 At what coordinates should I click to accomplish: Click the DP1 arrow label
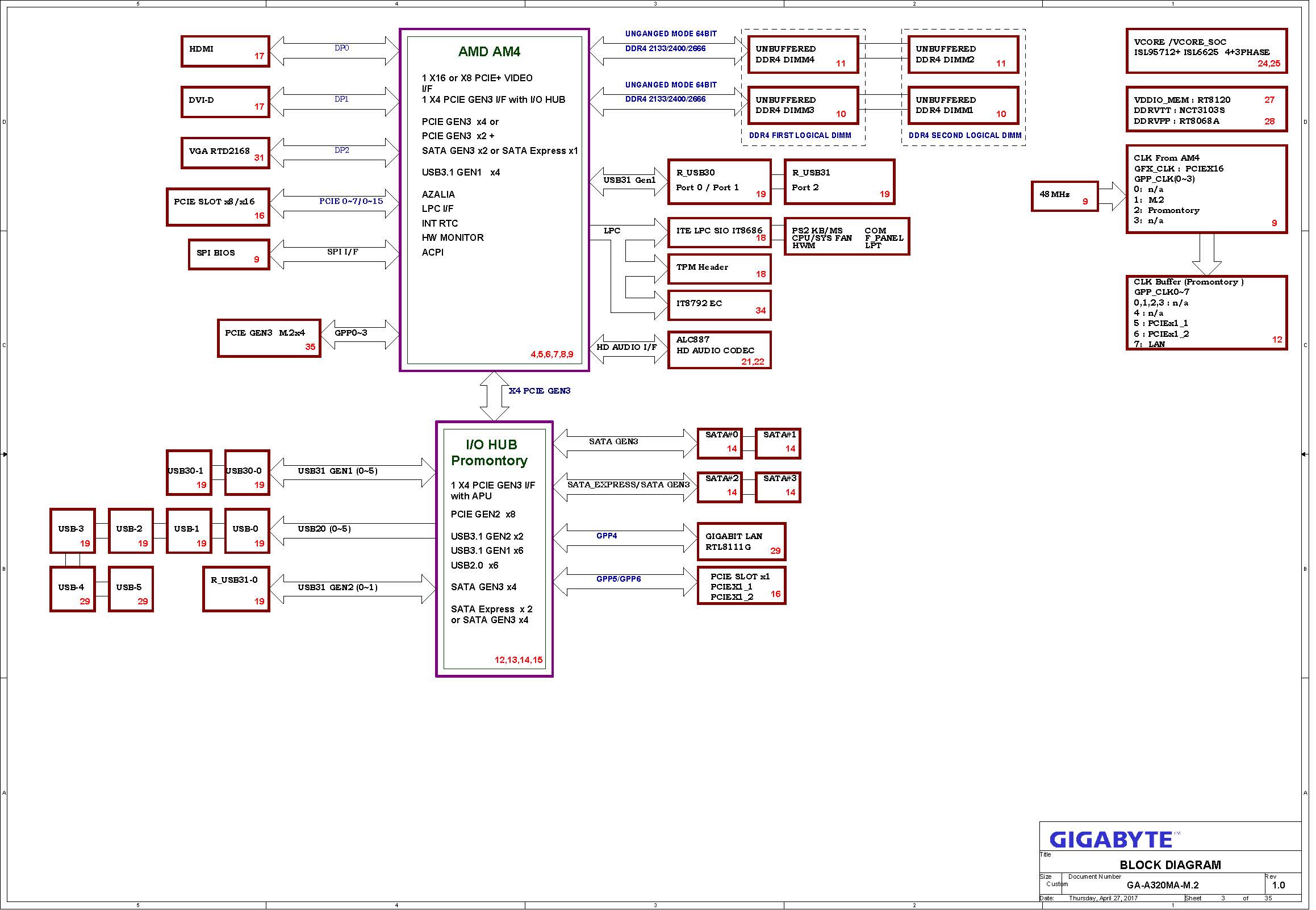(x=343, y=100)
